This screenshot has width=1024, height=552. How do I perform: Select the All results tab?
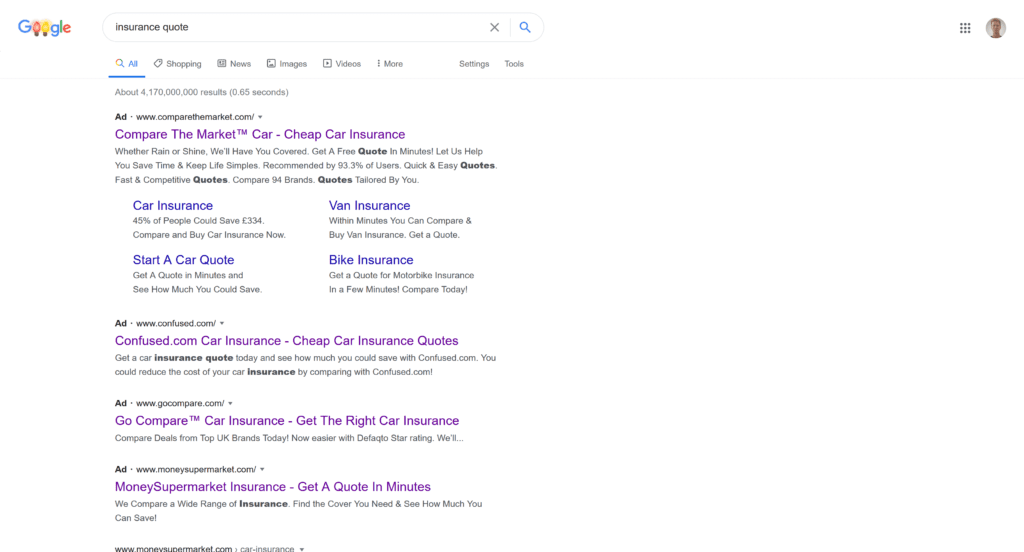click(127, 64)
